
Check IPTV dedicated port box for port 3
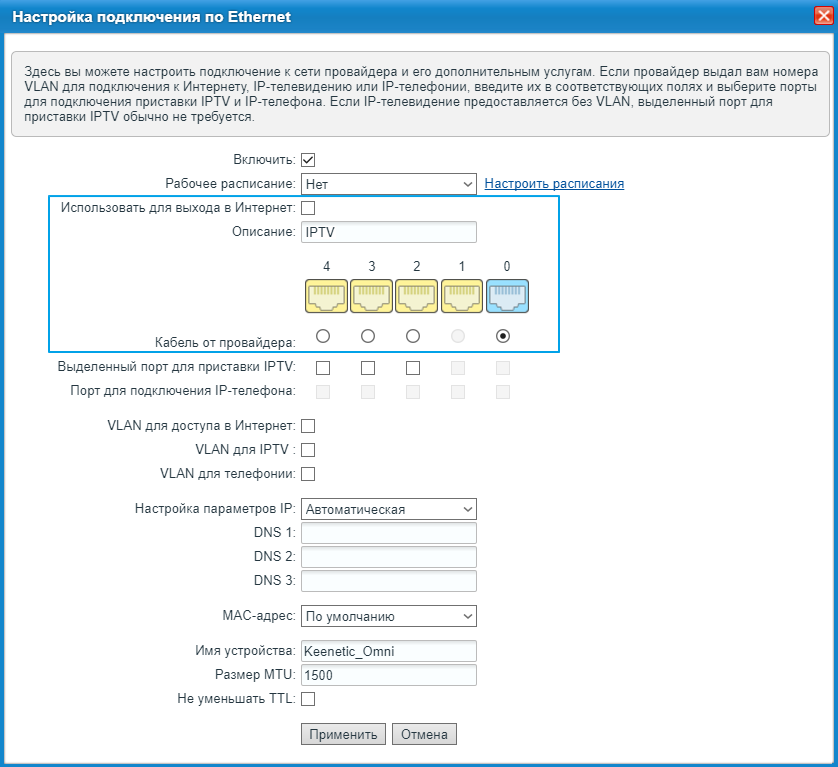coord(368,368)
